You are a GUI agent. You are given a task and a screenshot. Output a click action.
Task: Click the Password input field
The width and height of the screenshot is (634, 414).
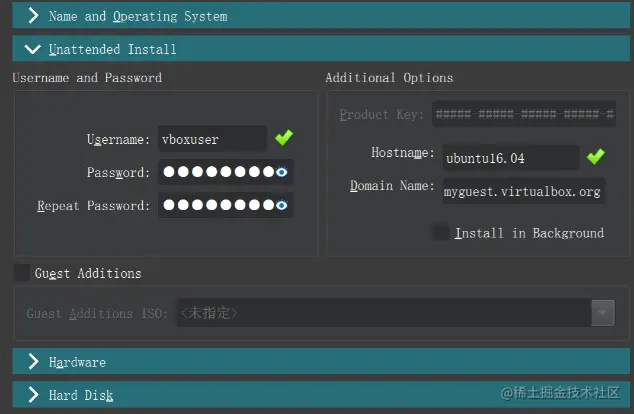tap(225, 172)
